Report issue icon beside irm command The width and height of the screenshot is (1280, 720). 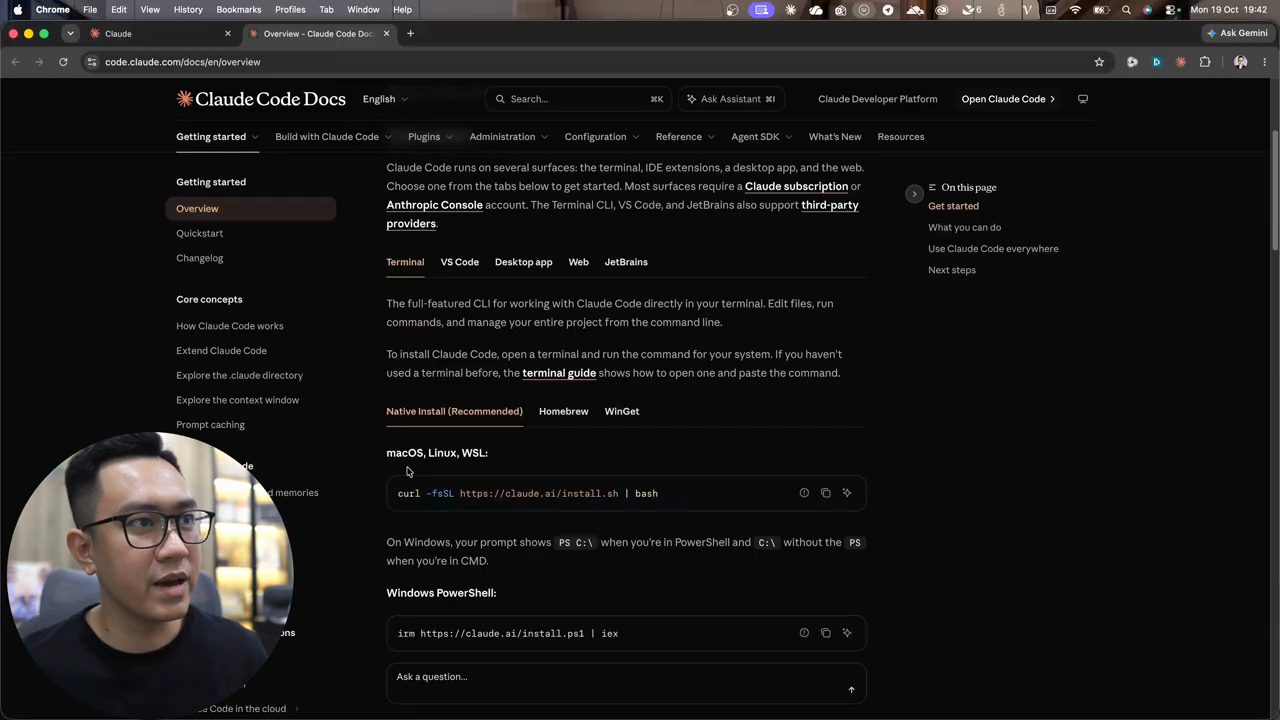(804, 633)
